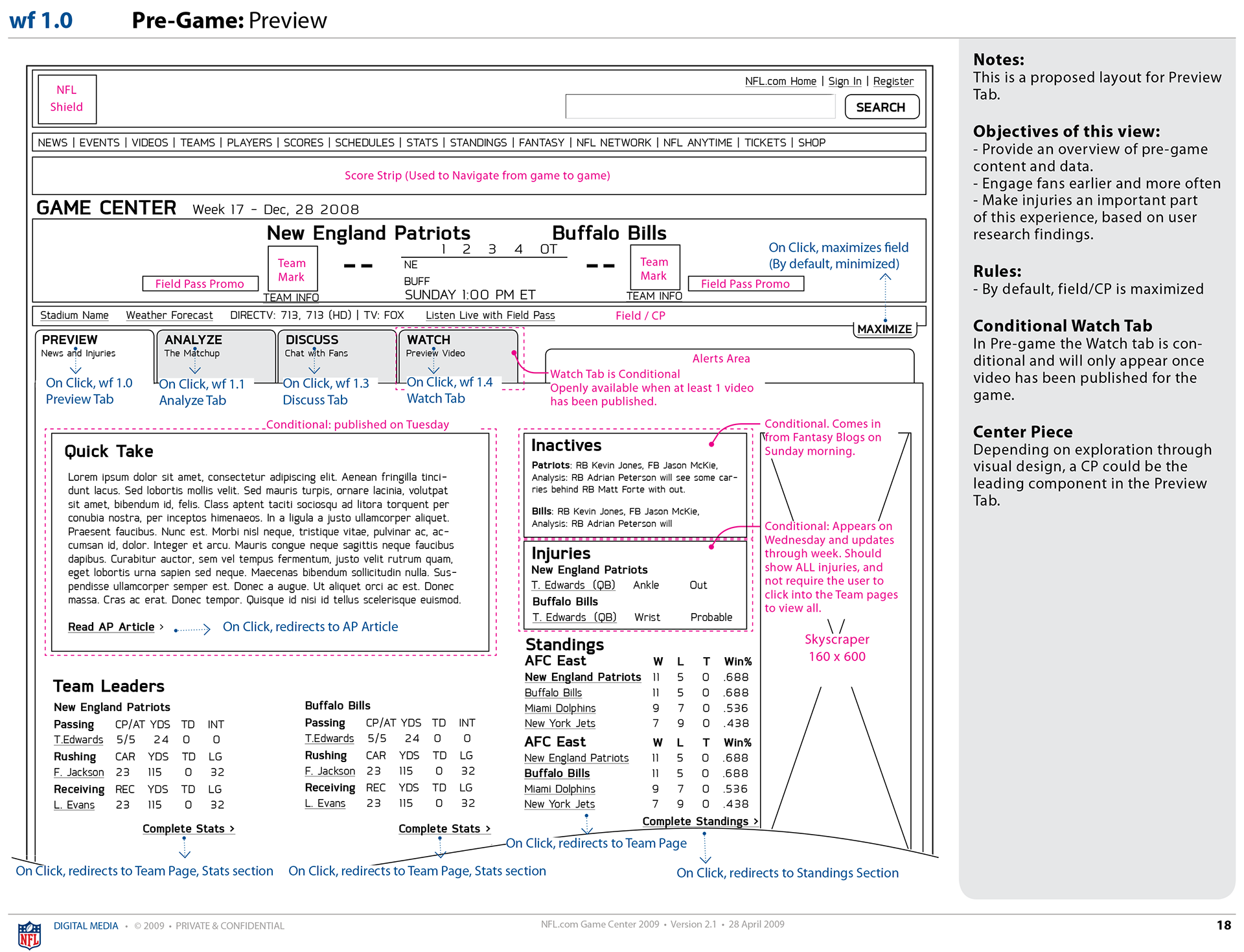
Task: Open the PLAYERS menu item
Action: (249, 143)
